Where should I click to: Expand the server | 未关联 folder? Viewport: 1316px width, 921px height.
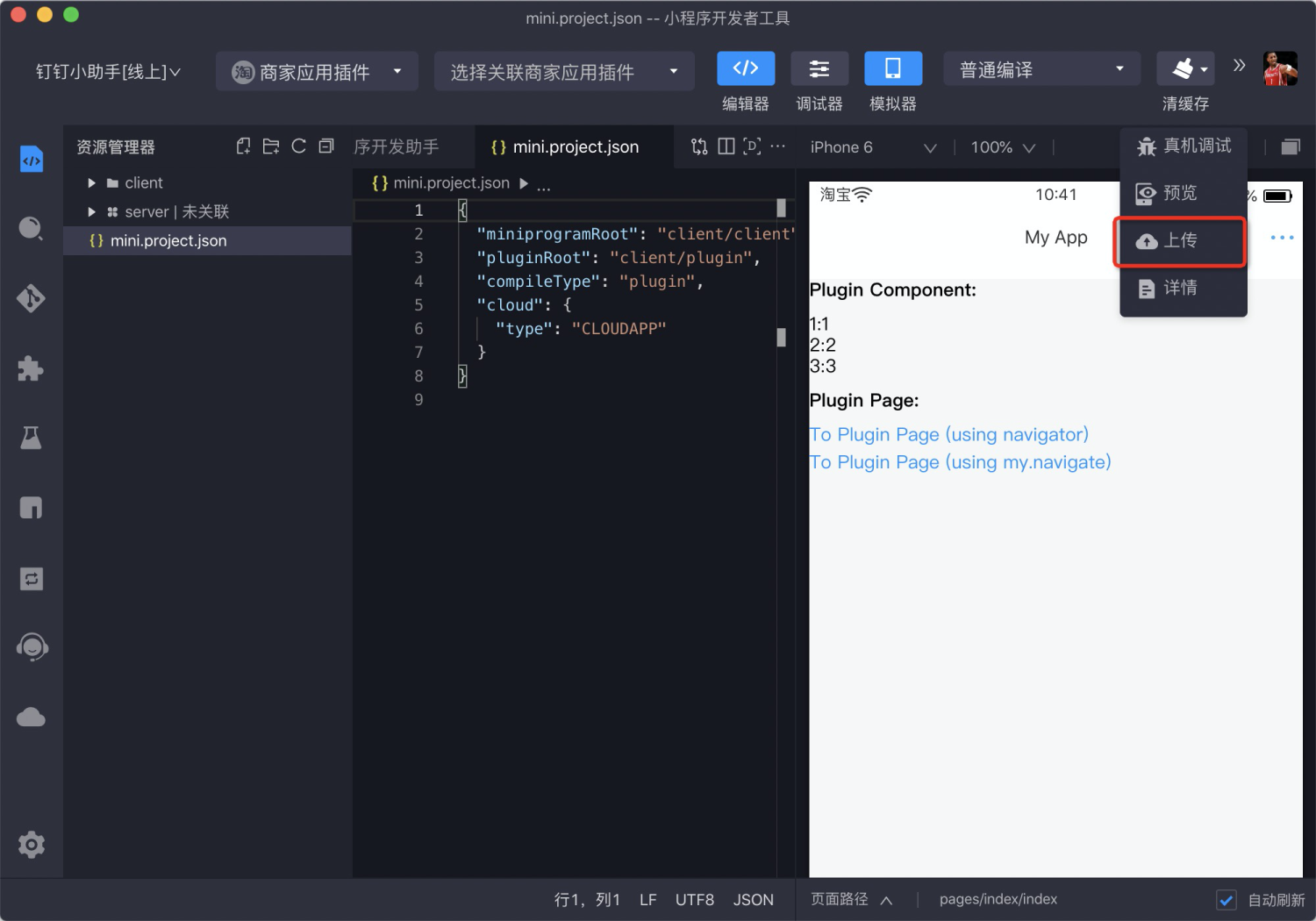coord(91,211)
